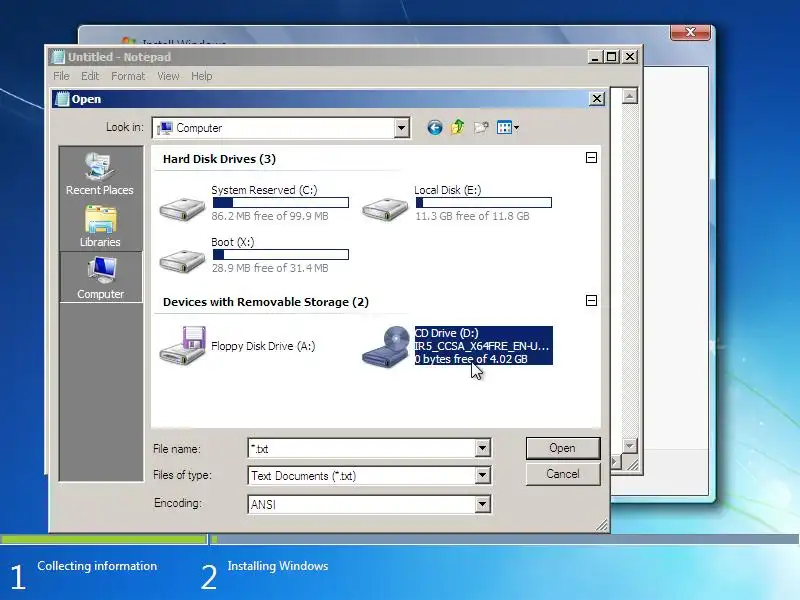Screen dimensions: 800x600
Task: Open the Libraries shortcut in sidebar
Action: (x=100, y=226)
